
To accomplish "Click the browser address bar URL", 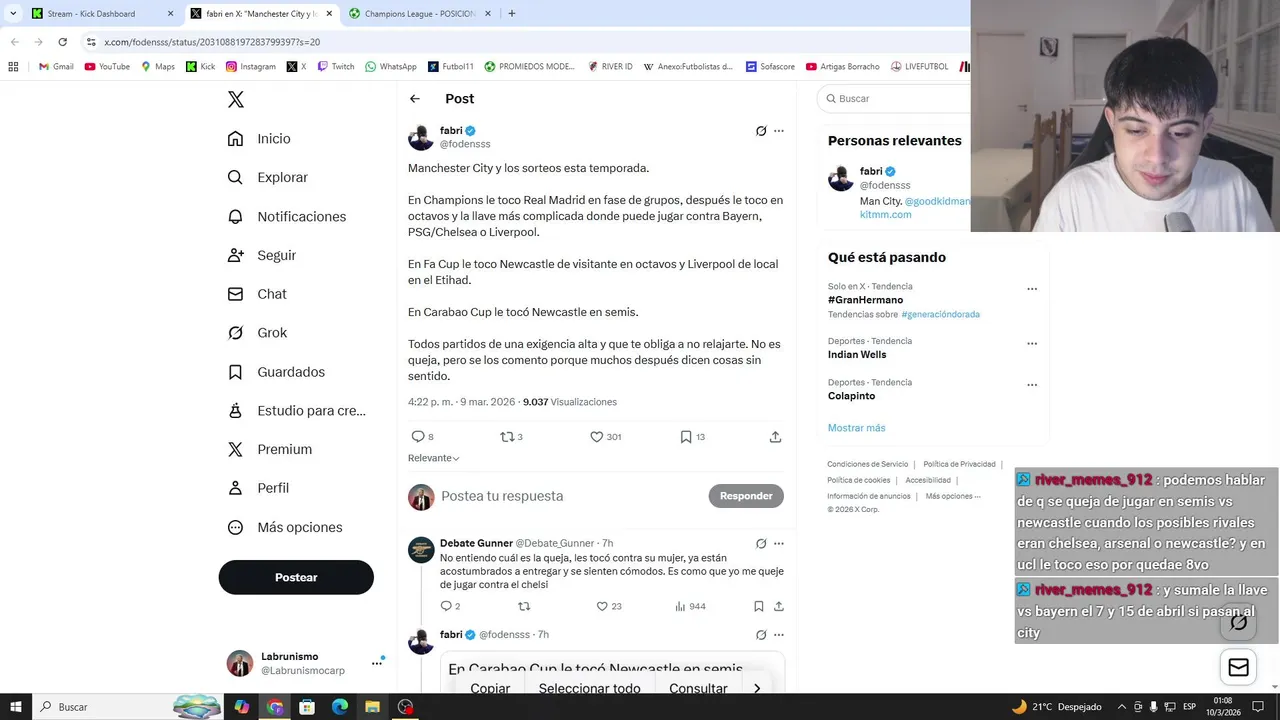I will click(x=212, y=42).
